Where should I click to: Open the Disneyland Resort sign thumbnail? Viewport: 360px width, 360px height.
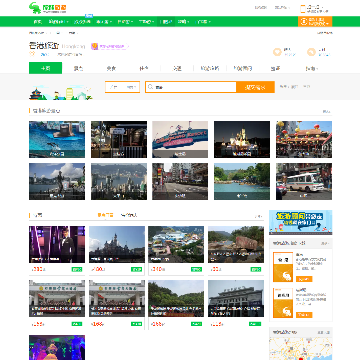click(180, 139)
